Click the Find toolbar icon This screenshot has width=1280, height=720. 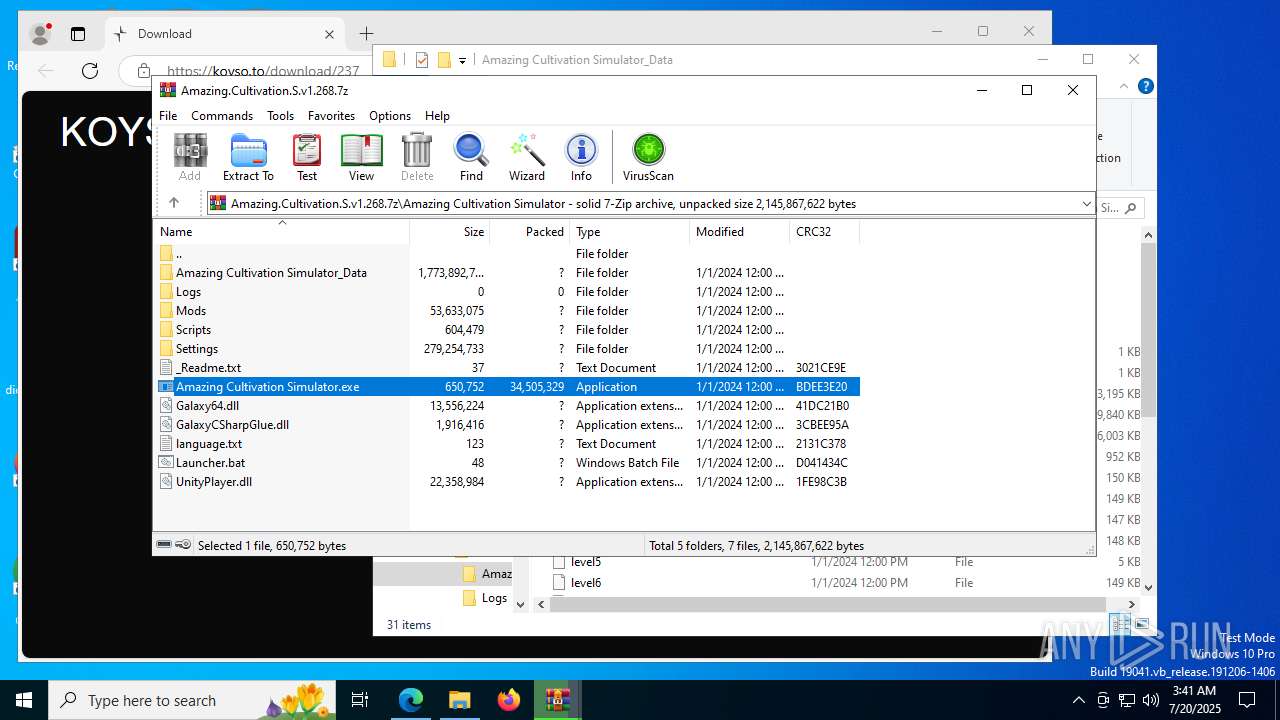click(471, 158)
